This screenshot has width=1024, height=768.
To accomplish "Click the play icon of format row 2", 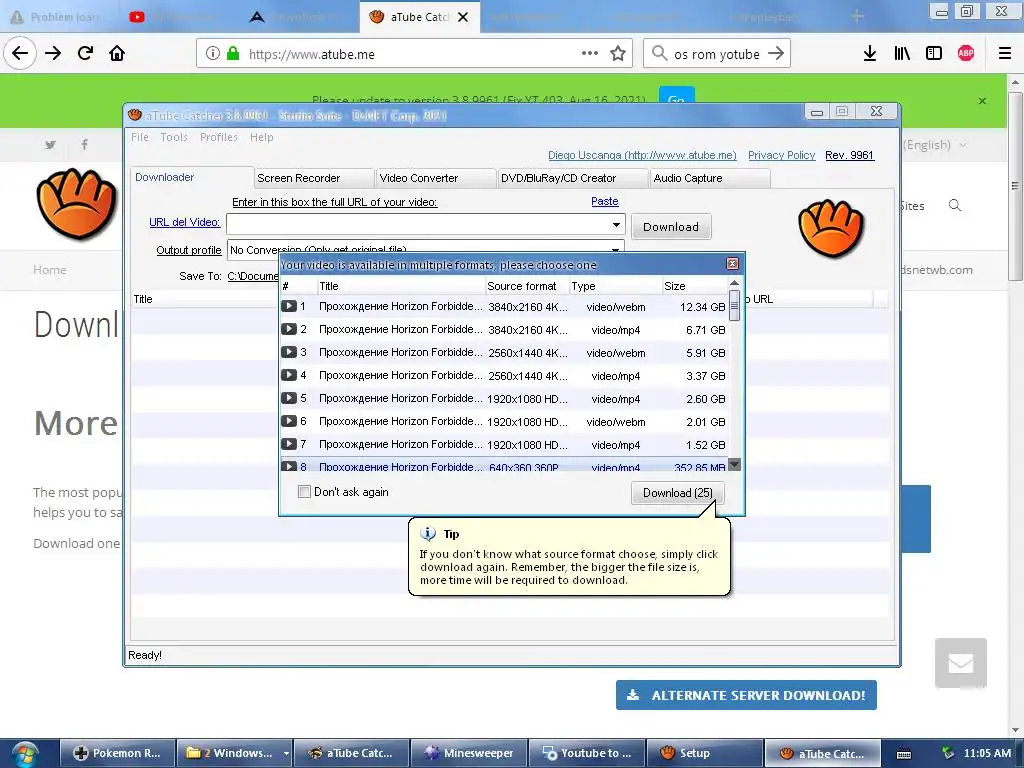I will (289, 329).
